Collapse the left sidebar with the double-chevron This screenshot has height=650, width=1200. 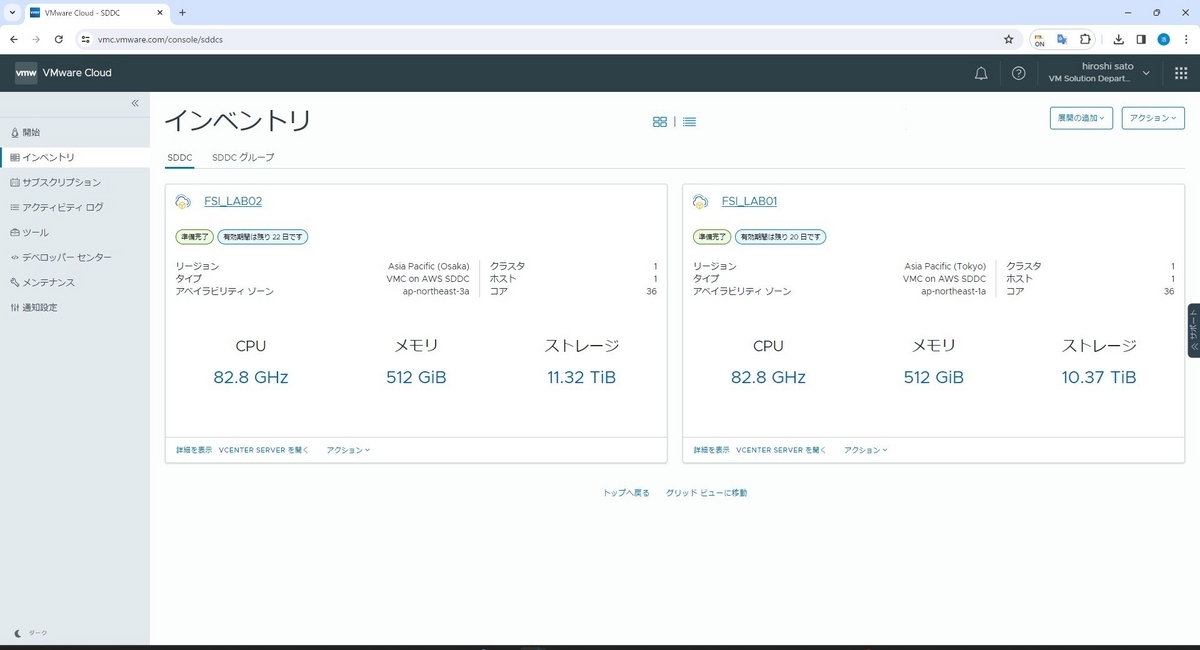coord(135,103)
